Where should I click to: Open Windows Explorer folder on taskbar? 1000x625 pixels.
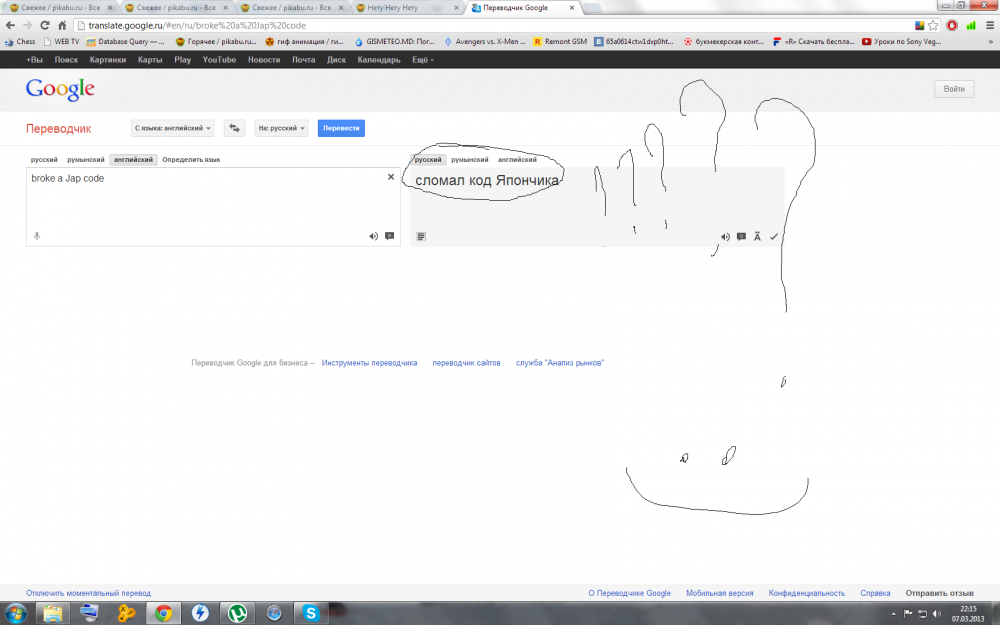pyautogui.click(x=53, y=614)
